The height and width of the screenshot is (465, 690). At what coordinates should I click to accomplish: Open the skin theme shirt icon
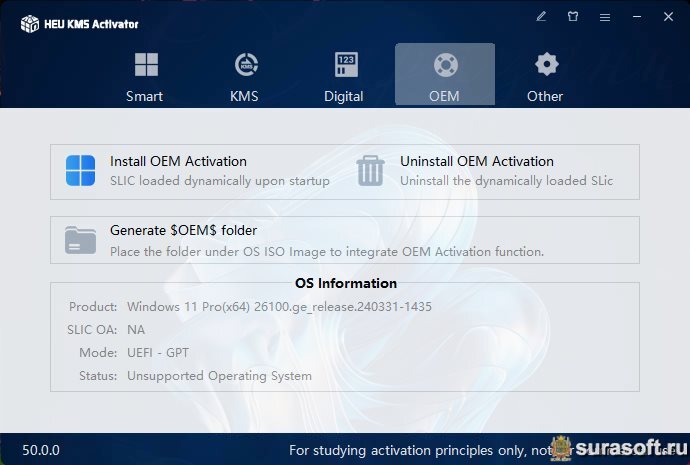click(573, 17)
